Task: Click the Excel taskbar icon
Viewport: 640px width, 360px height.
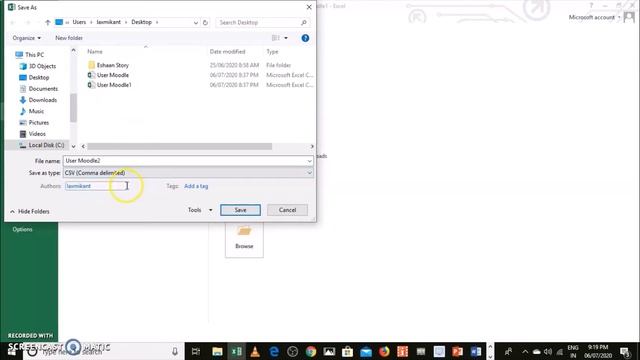Action: point(236,351)
